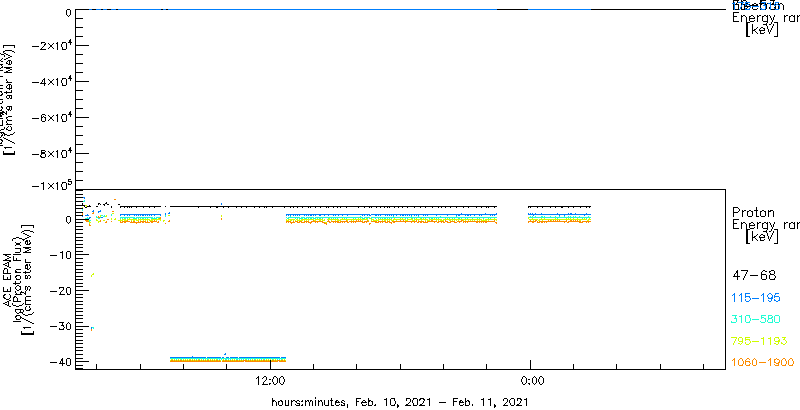This screenshot has width=800, height=410.
Task: Click the date range caption Feb. 10, 2021
Action: point(392,402)
